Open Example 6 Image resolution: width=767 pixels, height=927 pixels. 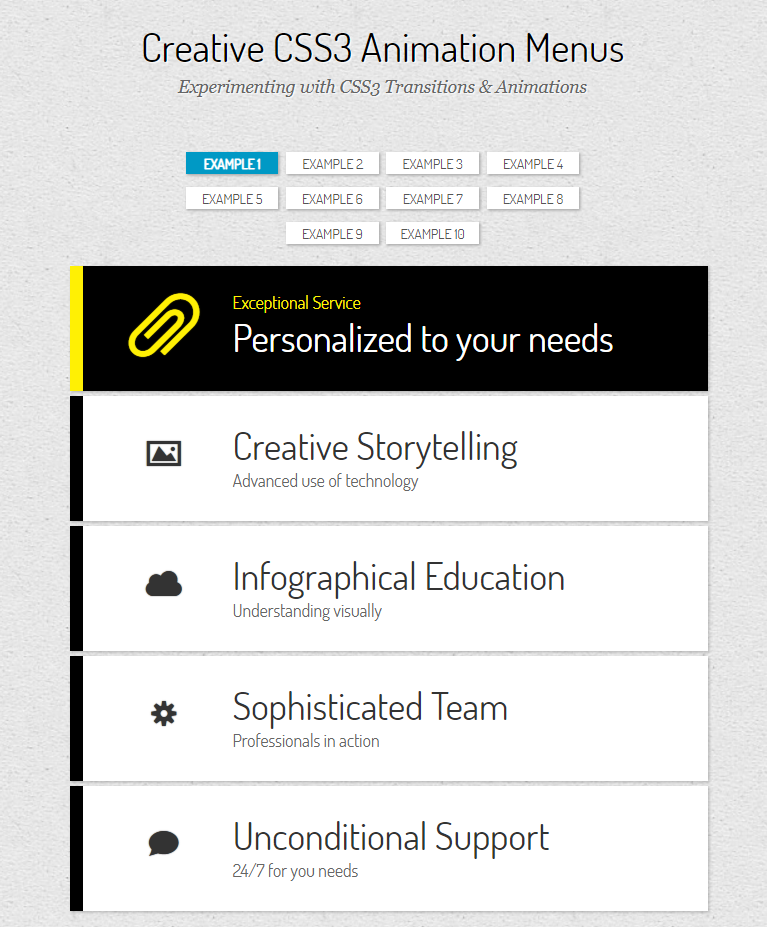pos(332,199)
